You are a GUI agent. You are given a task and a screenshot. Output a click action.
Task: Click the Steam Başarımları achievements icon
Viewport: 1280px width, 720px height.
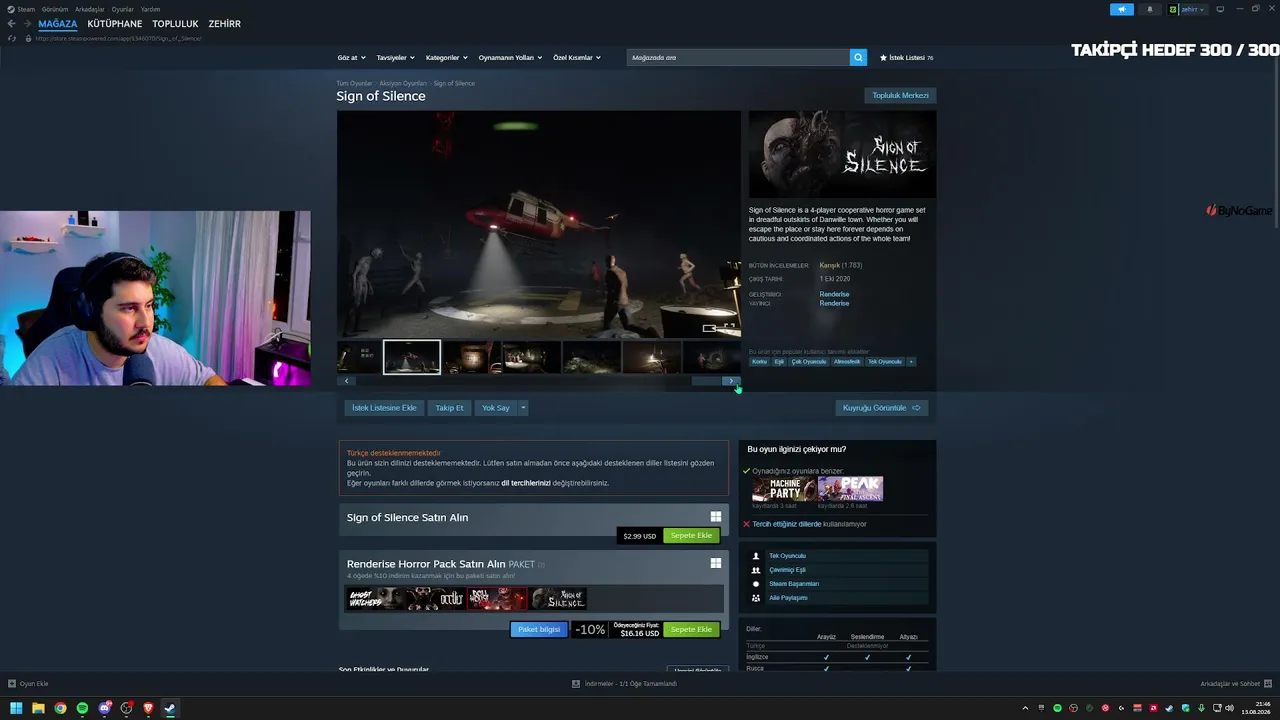756,584
